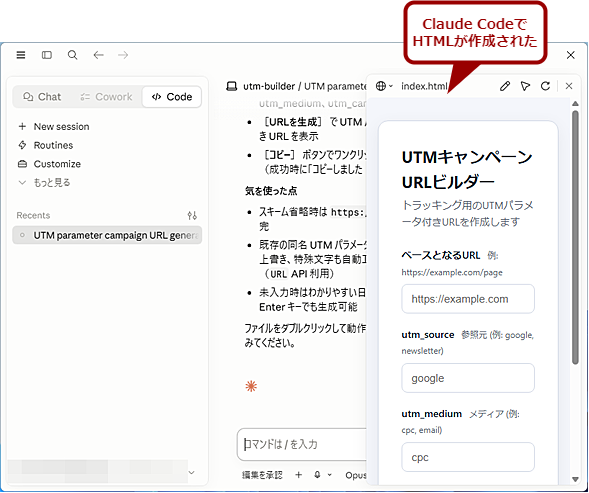Click the search magnifier icon

72,55
